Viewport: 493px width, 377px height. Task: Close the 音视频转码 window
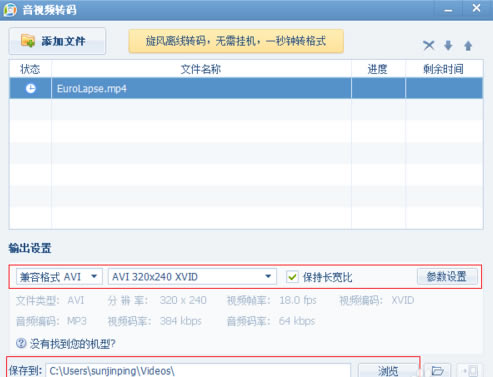point(477,8)
